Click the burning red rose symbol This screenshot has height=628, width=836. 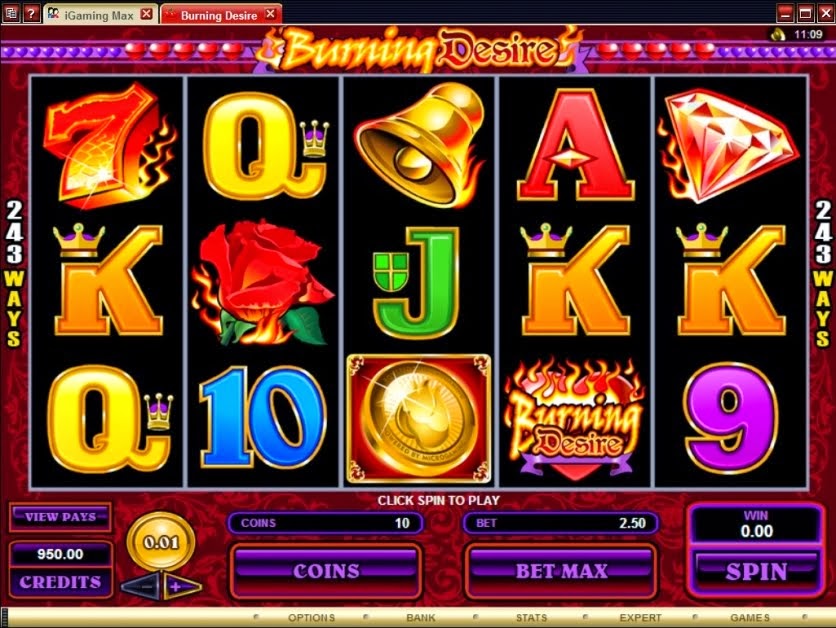[x=263, y=283]
